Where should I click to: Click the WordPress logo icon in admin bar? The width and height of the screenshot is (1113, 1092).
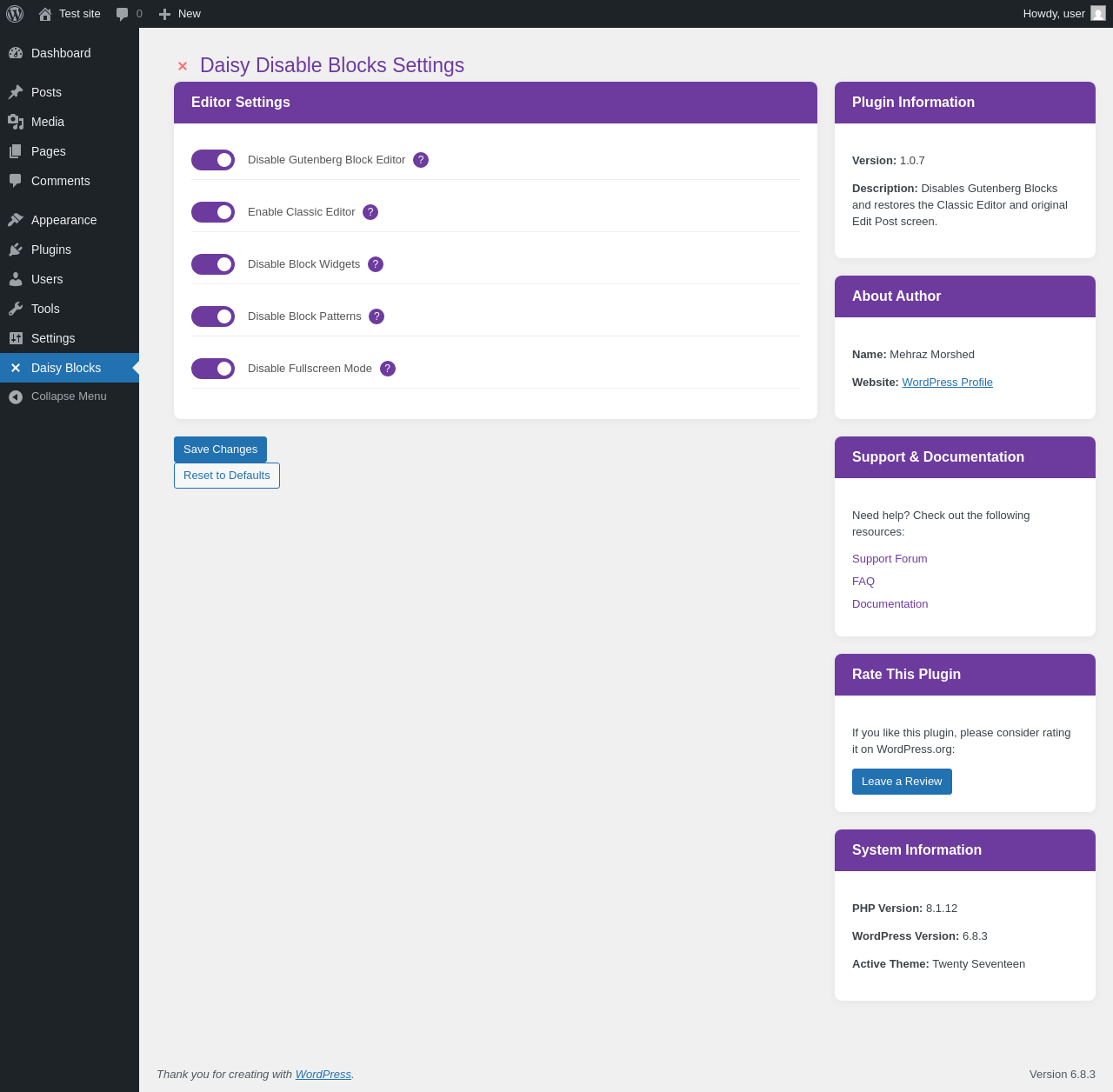tap(15, 14)
